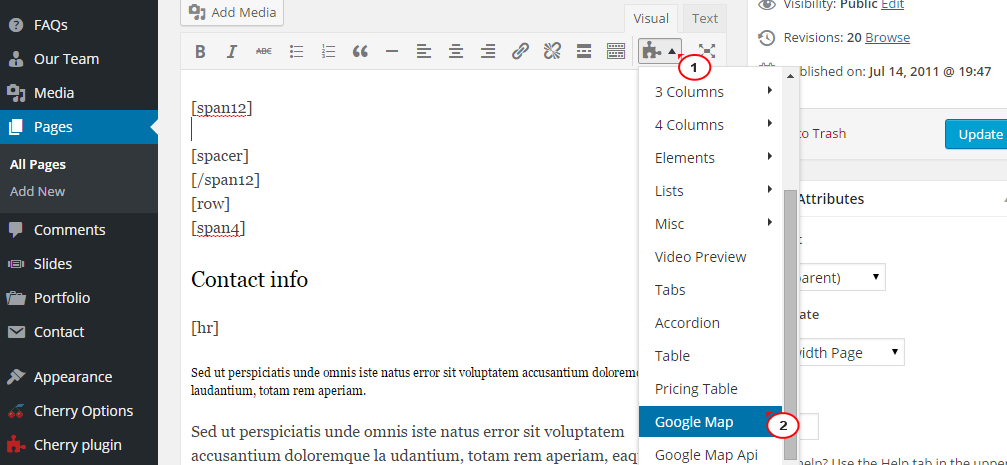
Task: Click the [row] shortcode text
Action: coord(210,204)
